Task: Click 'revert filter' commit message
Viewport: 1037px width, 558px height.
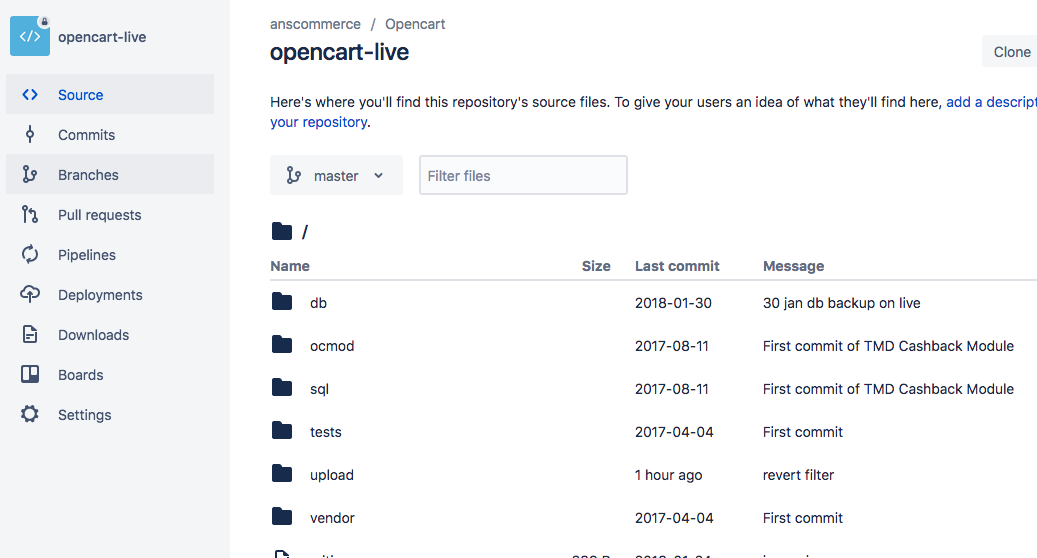Action: click(x=798, y=475)
